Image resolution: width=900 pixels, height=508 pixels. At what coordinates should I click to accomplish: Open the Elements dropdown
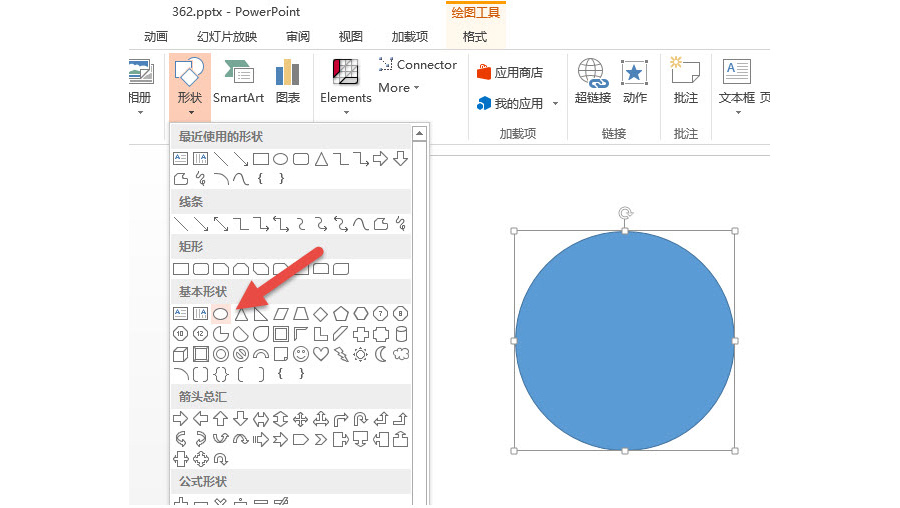[x=346, y=86]
